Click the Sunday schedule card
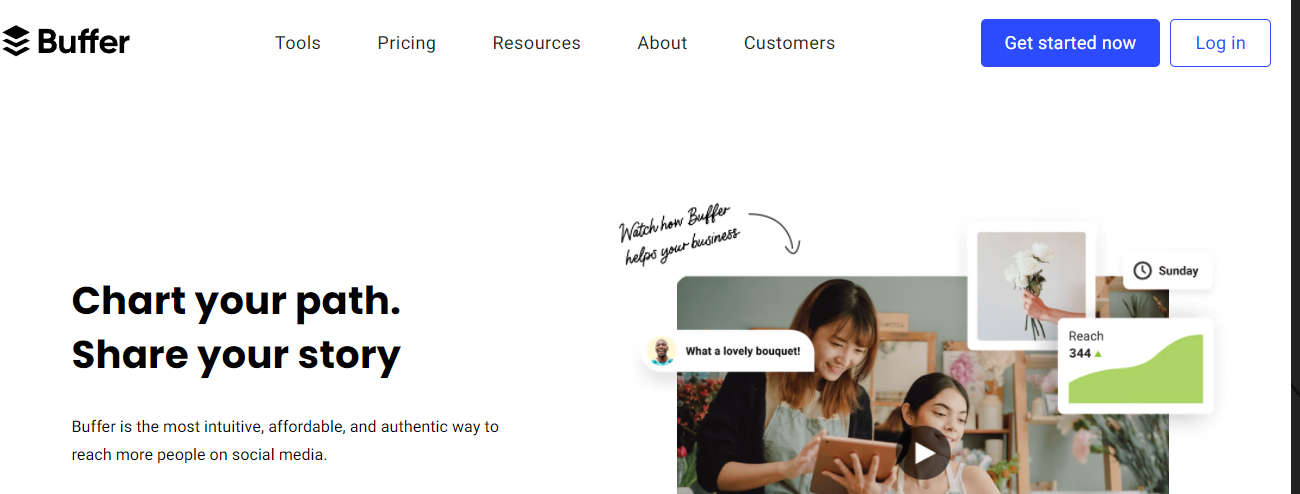The image size is (1300, 494). (1168, 271)
